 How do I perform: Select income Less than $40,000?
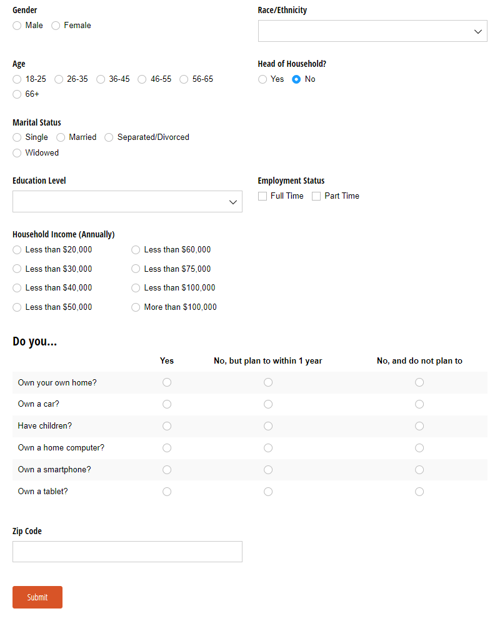point(17,288)
